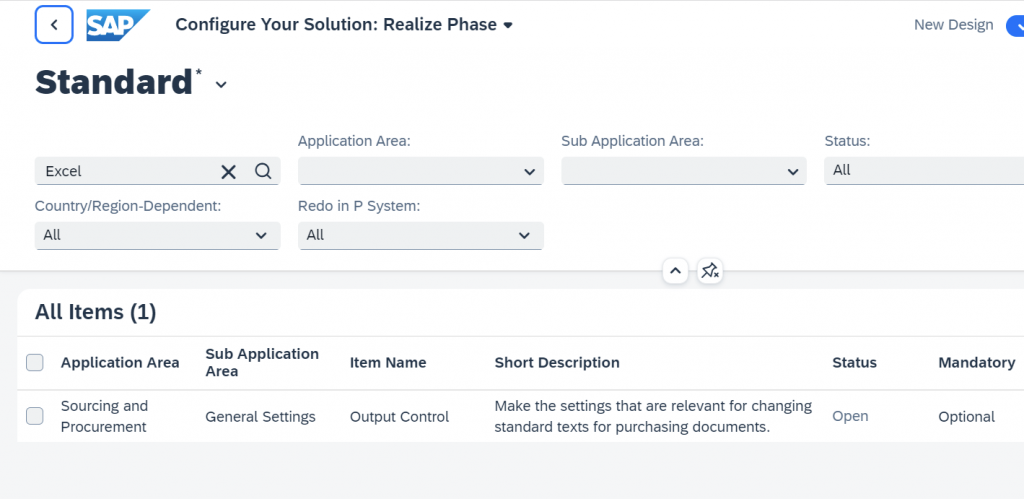Toggle the New Design switch
The width and height of the screenshot is (1024, 499).
point(1014,25)
